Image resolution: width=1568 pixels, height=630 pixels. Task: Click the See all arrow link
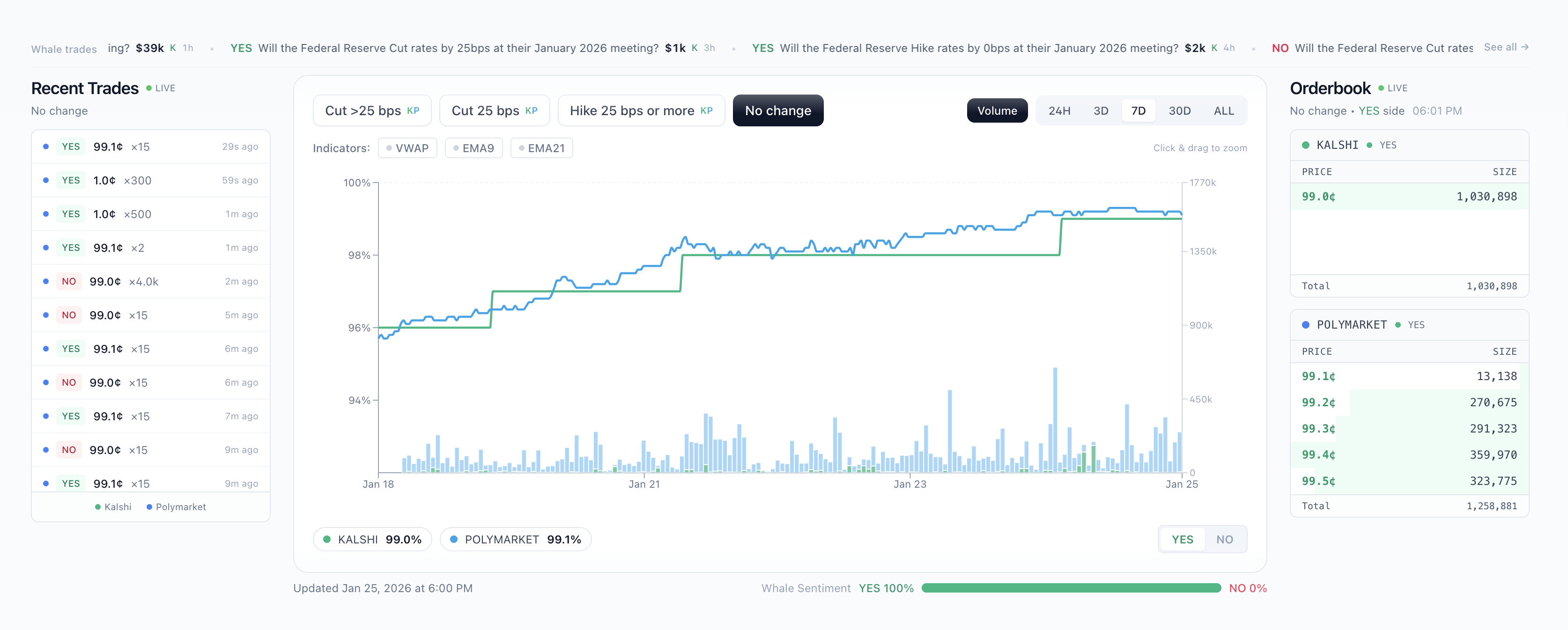[1505, 47]
